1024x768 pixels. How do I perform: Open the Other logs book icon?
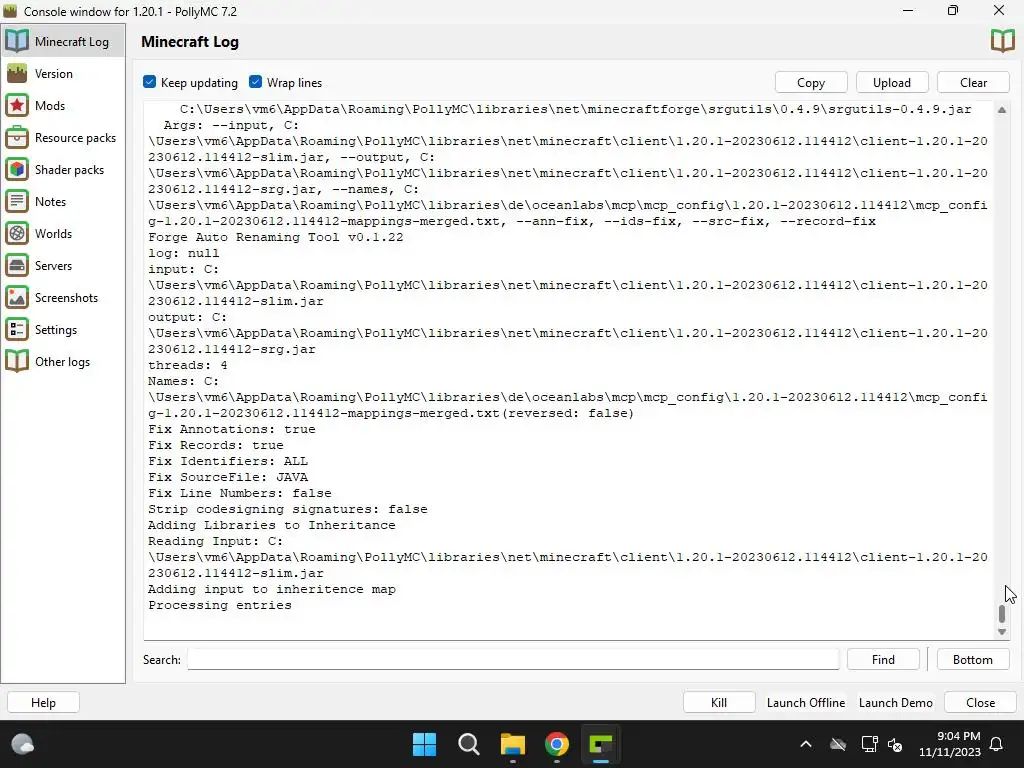pos(17,361)
